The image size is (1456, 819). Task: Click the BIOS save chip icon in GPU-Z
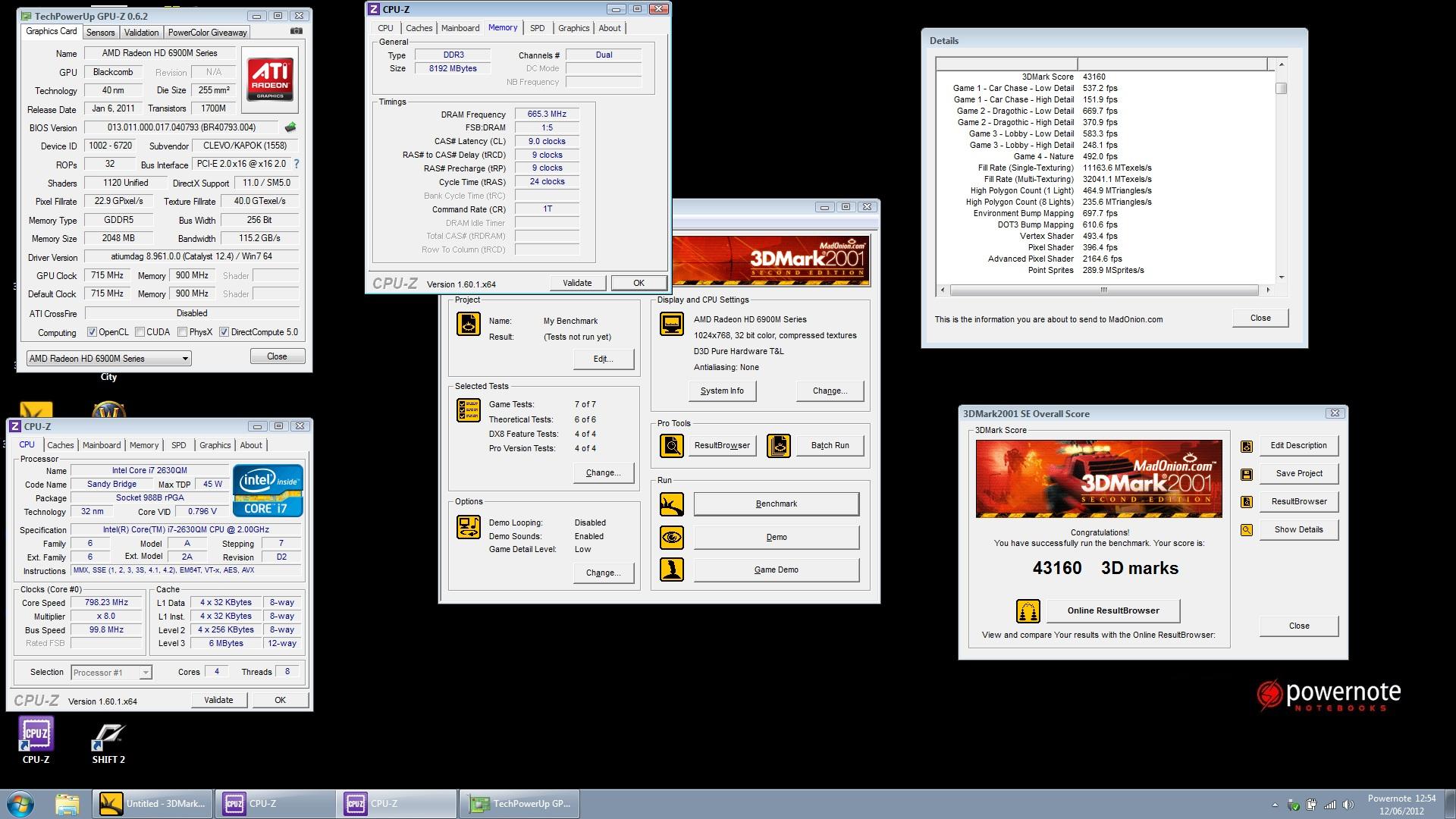pyautogui.click(x=290, y=127)
